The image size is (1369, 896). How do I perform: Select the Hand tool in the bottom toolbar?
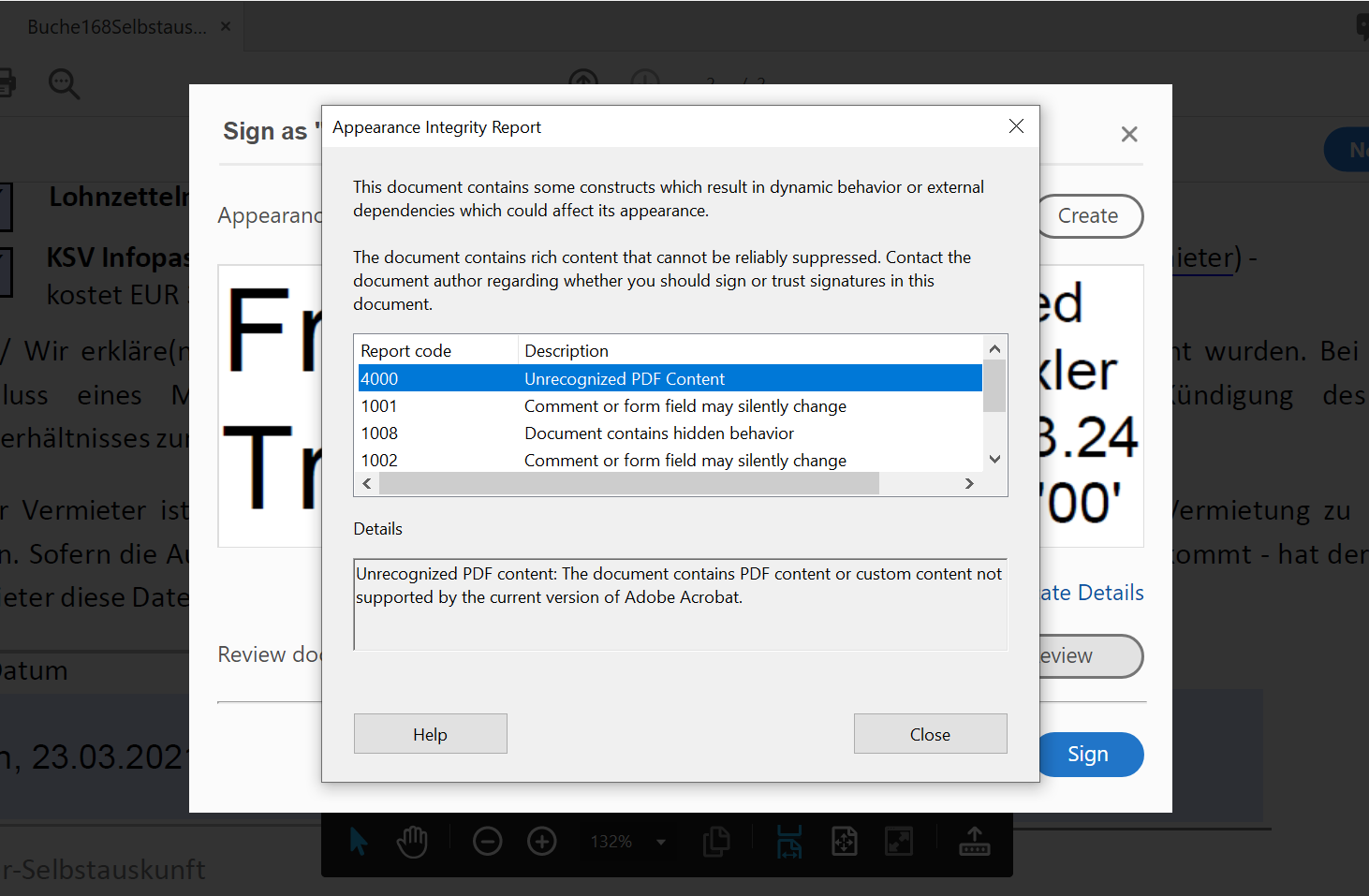(x=412, y=841)
